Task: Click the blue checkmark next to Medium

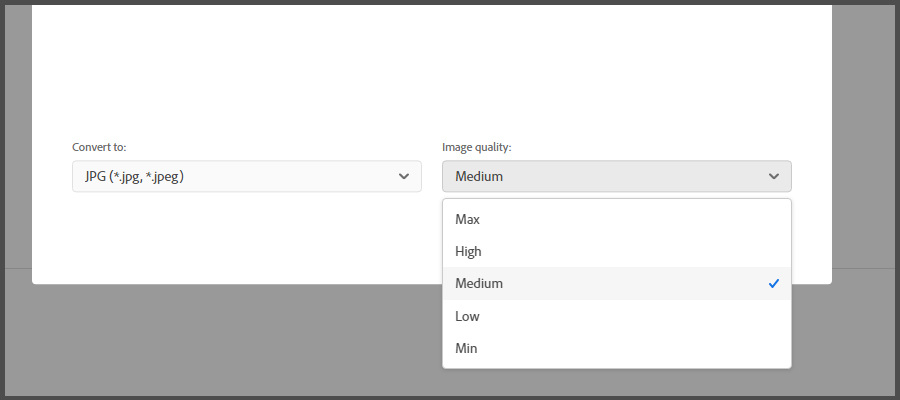Action: click(774, 284)
